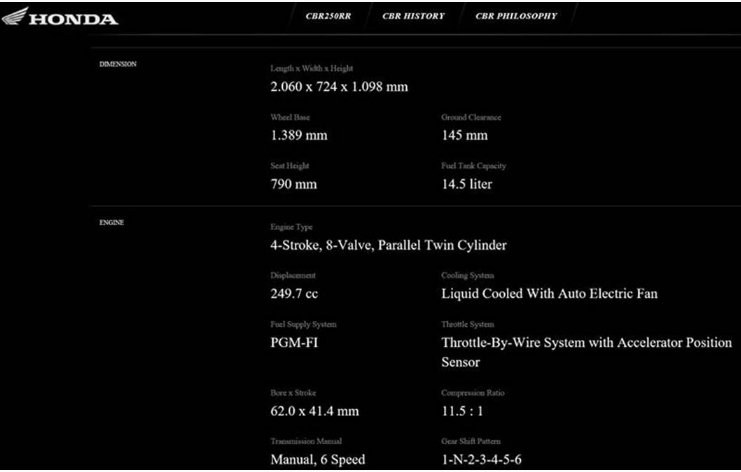
Task: Click the '14.5 liter' value
Action: click(x=466, y=184)
